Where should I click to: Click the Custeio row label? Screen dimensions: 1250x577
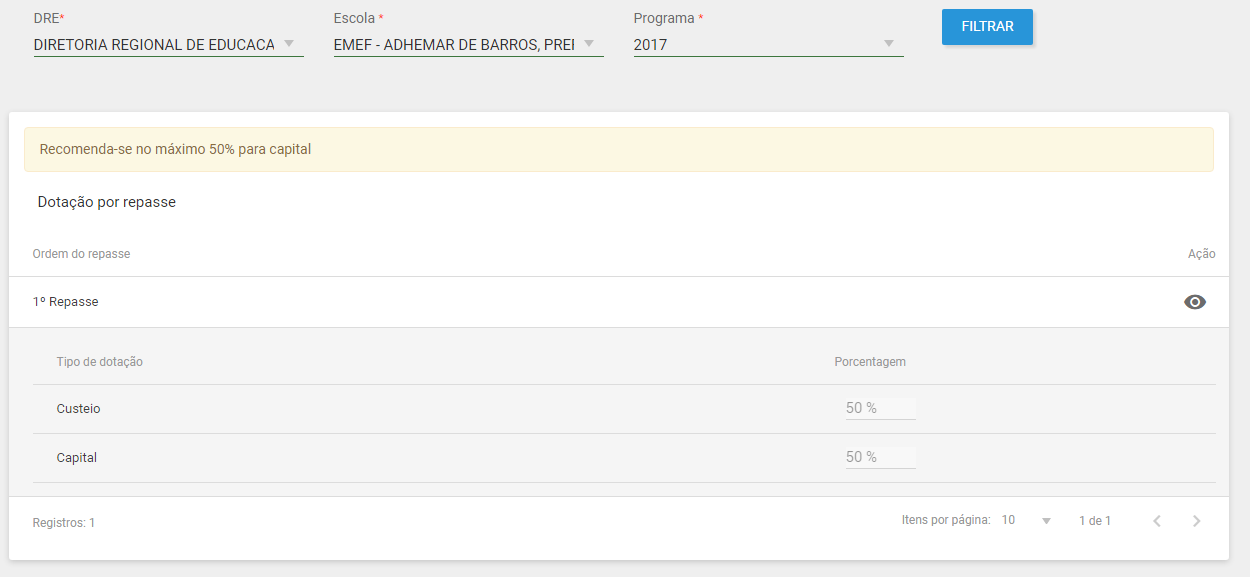[x=78, y=409]
